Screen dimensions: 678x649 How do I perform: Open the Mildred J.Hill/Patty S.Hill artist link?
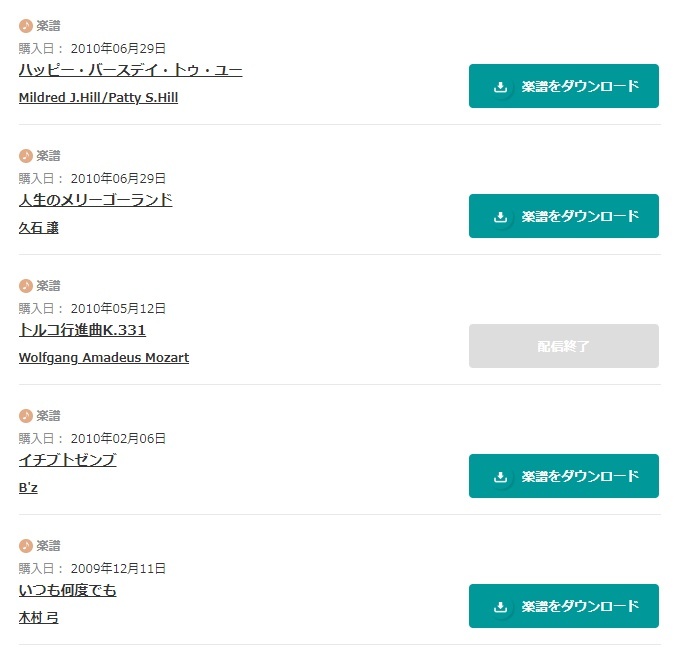[x=99, y=98]
